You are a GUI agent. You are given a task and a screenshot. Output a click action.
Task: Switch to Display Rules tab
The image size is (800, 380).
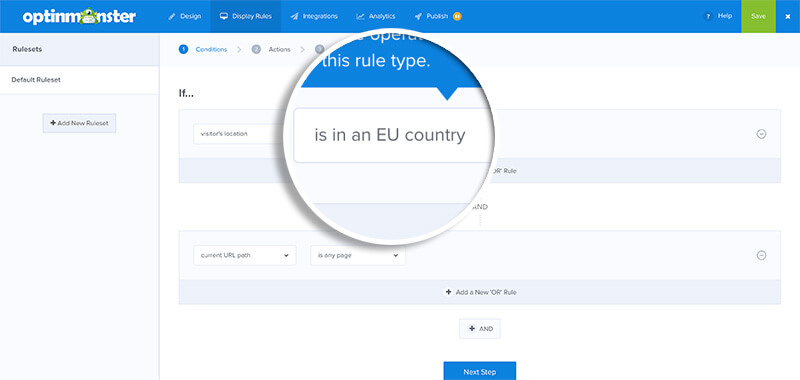tap(245, 16)
